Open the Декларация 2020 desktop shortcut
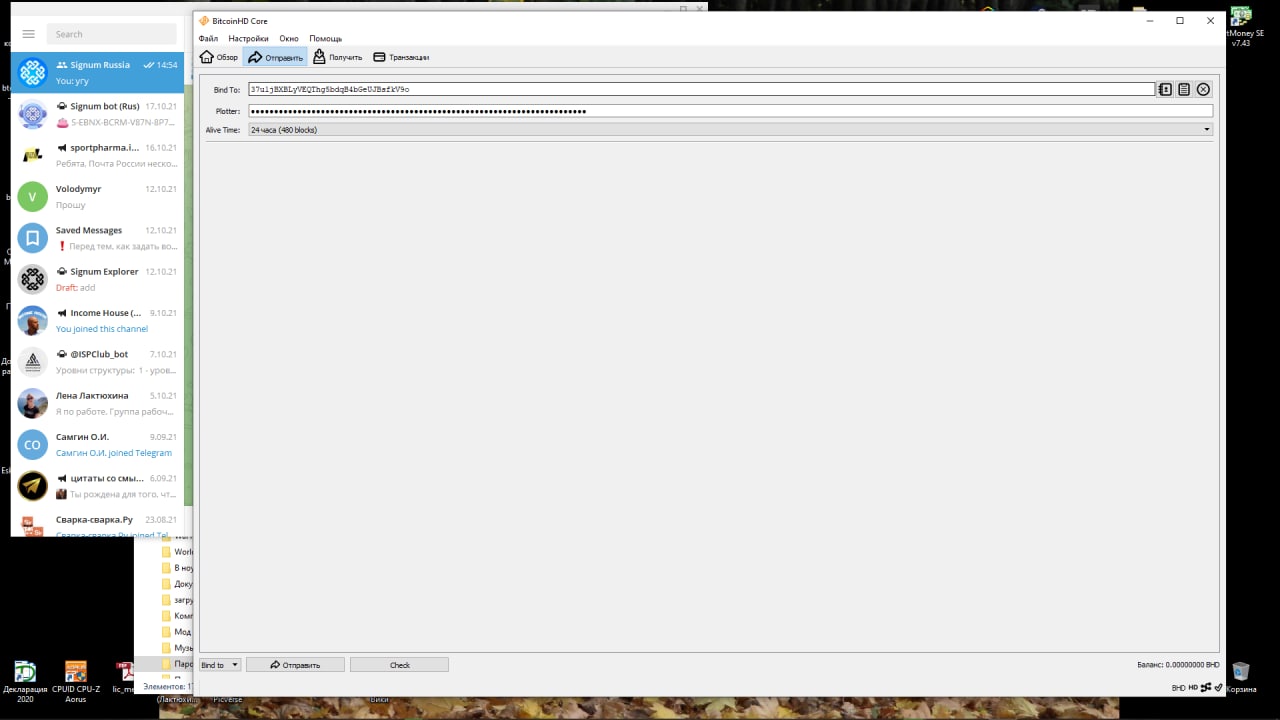Viewport: 1280px width, 720px height. [x=25, y=682]
